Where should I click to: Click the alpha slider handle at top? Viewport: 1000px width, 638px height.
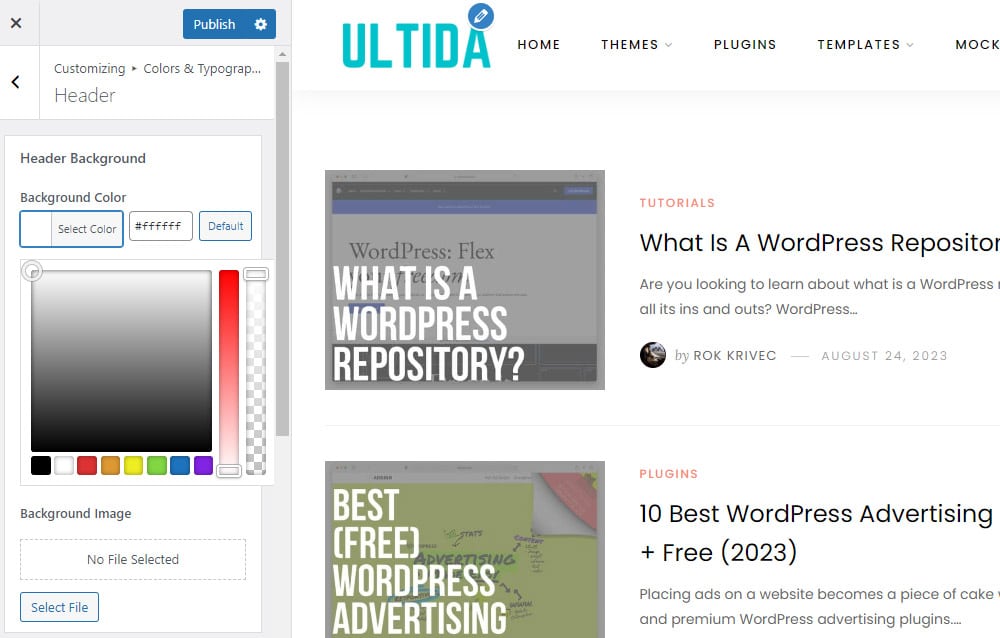click(x=256, y=274)
